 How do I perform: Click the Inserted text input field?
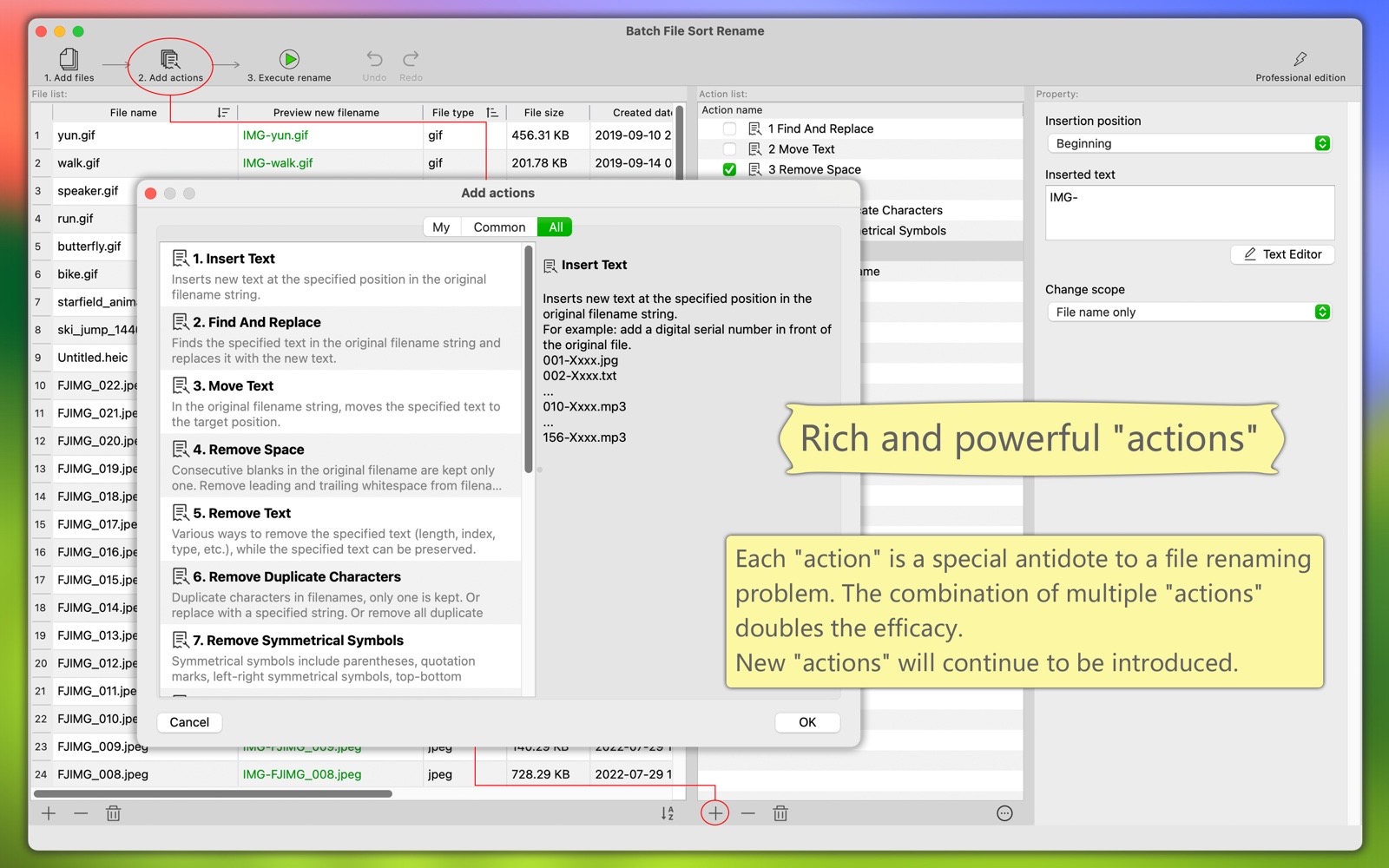[x=1188, y=213]
